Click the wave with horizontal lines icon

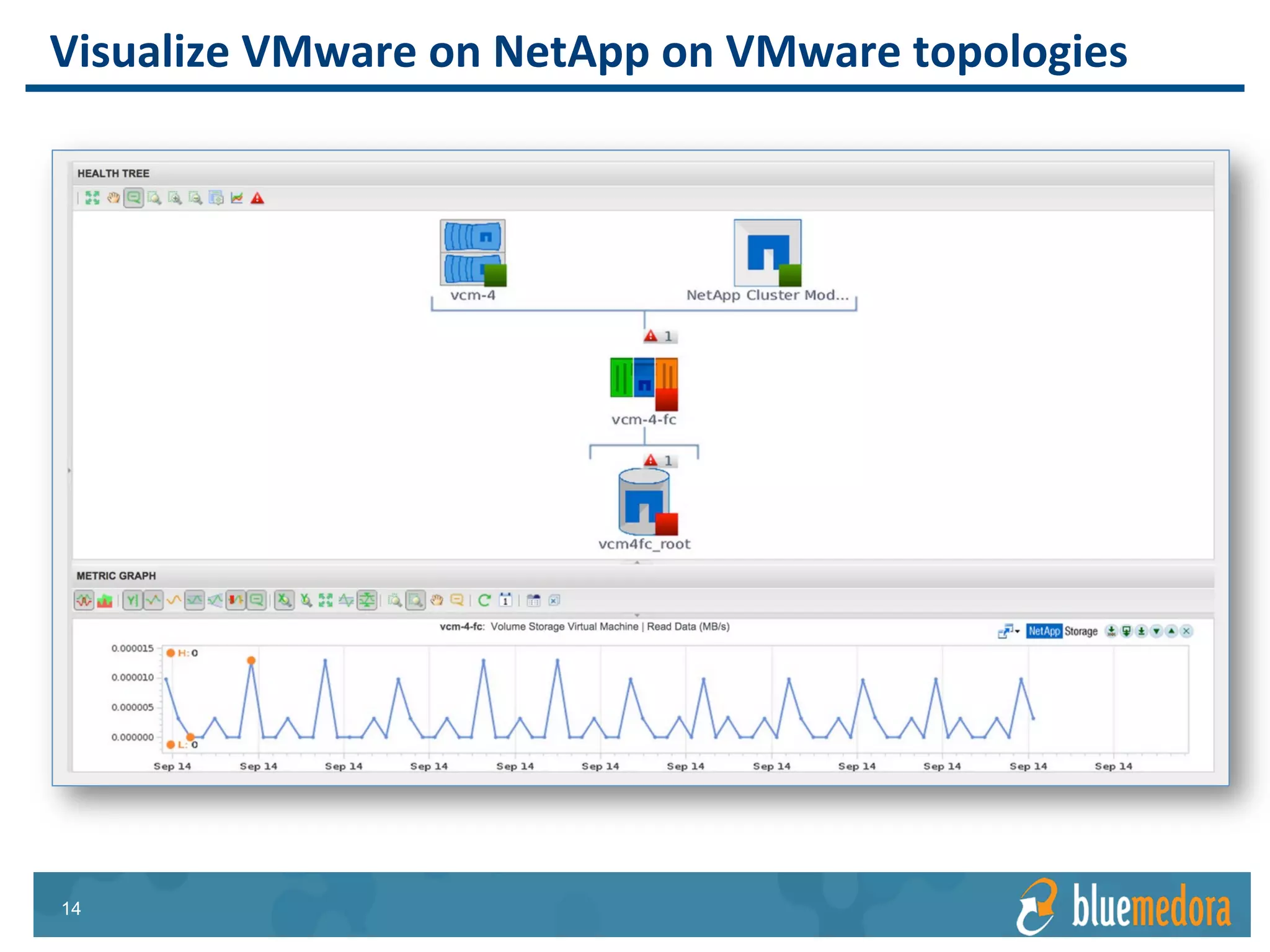click(346, 600)
